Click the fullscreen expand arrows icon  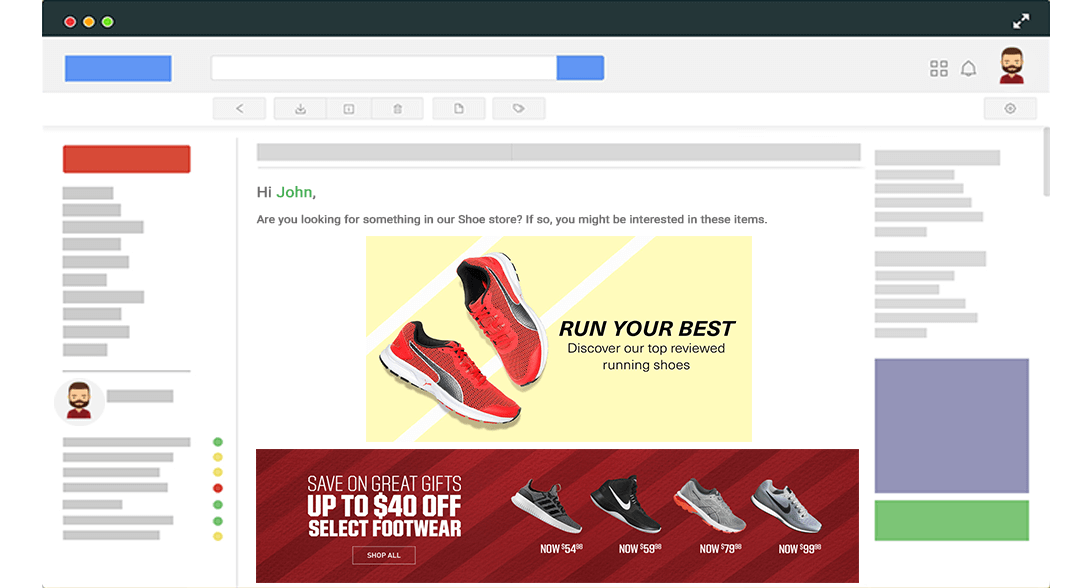(x=1021, y=22)
